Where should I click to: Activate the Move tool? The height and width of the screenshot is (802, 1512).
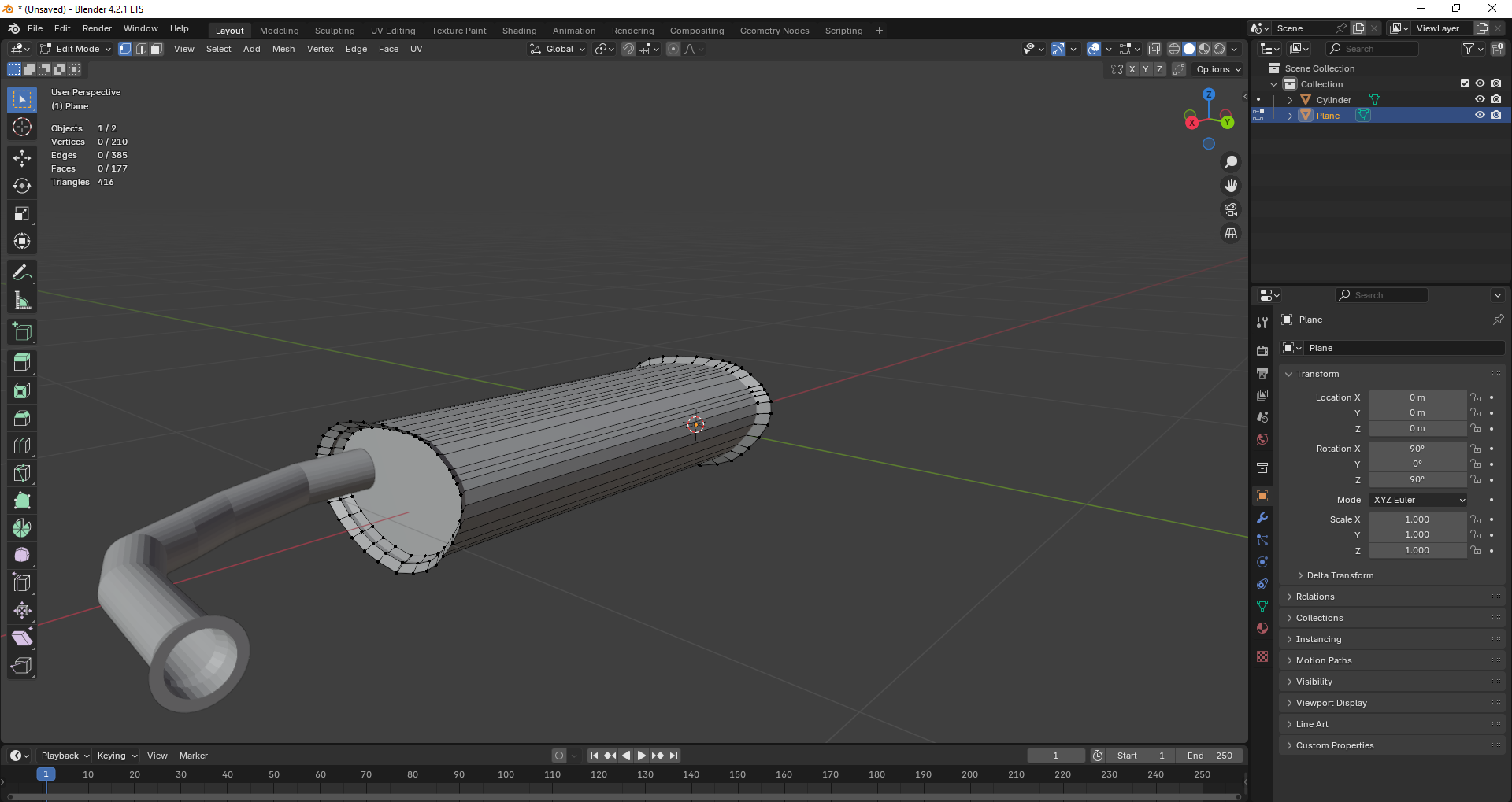point(22,158)
